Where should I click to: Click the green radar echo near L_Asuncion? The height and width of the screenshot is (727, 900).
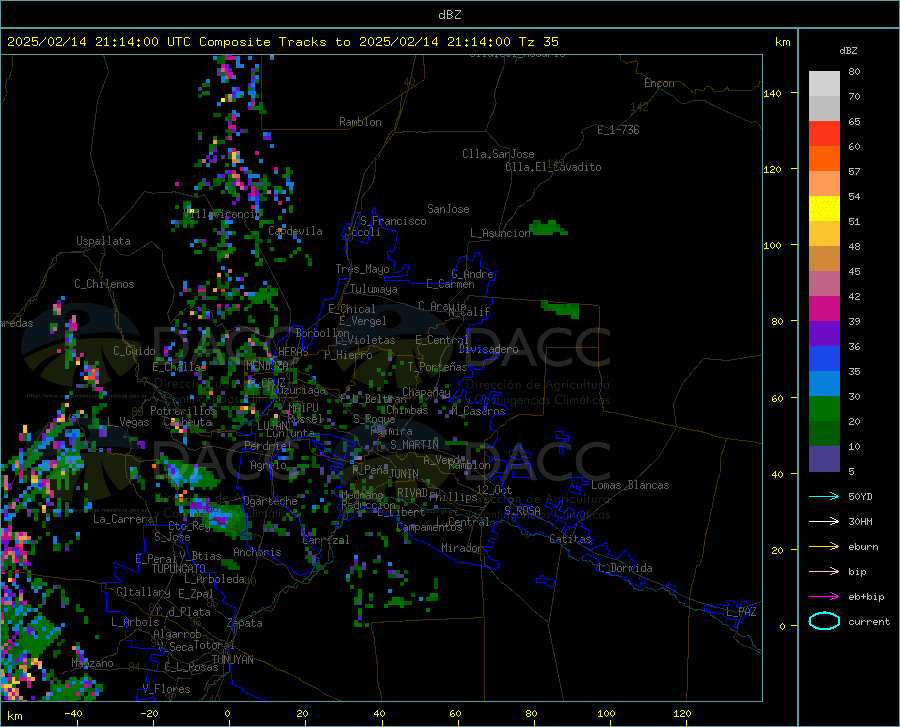pos(548,228)
